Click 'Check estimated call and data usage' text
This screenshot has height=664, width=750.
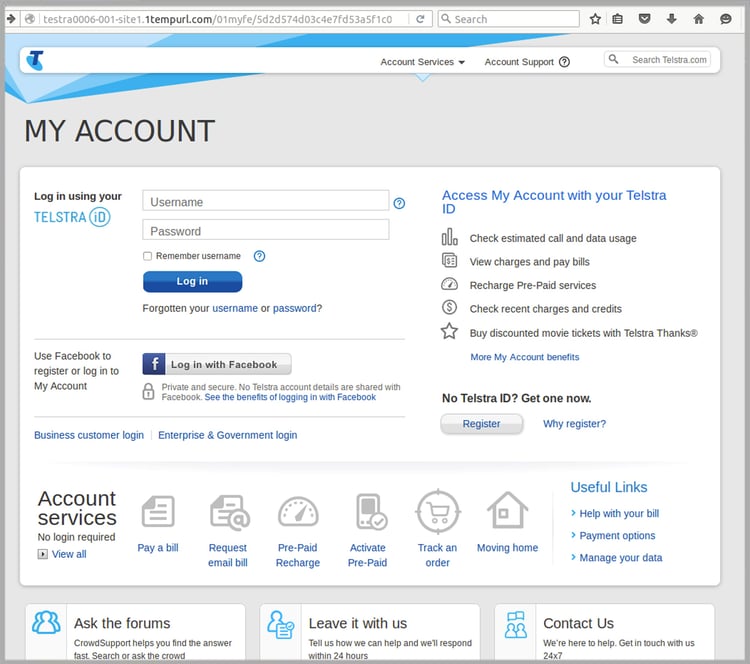[x=553, y=238]
